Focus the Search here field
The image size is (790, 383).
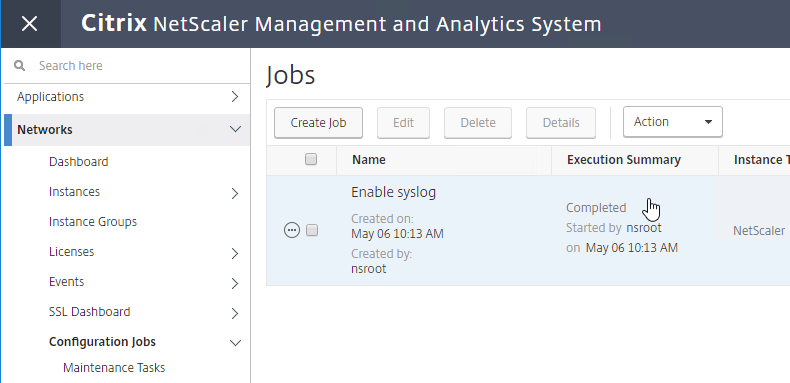126,66
